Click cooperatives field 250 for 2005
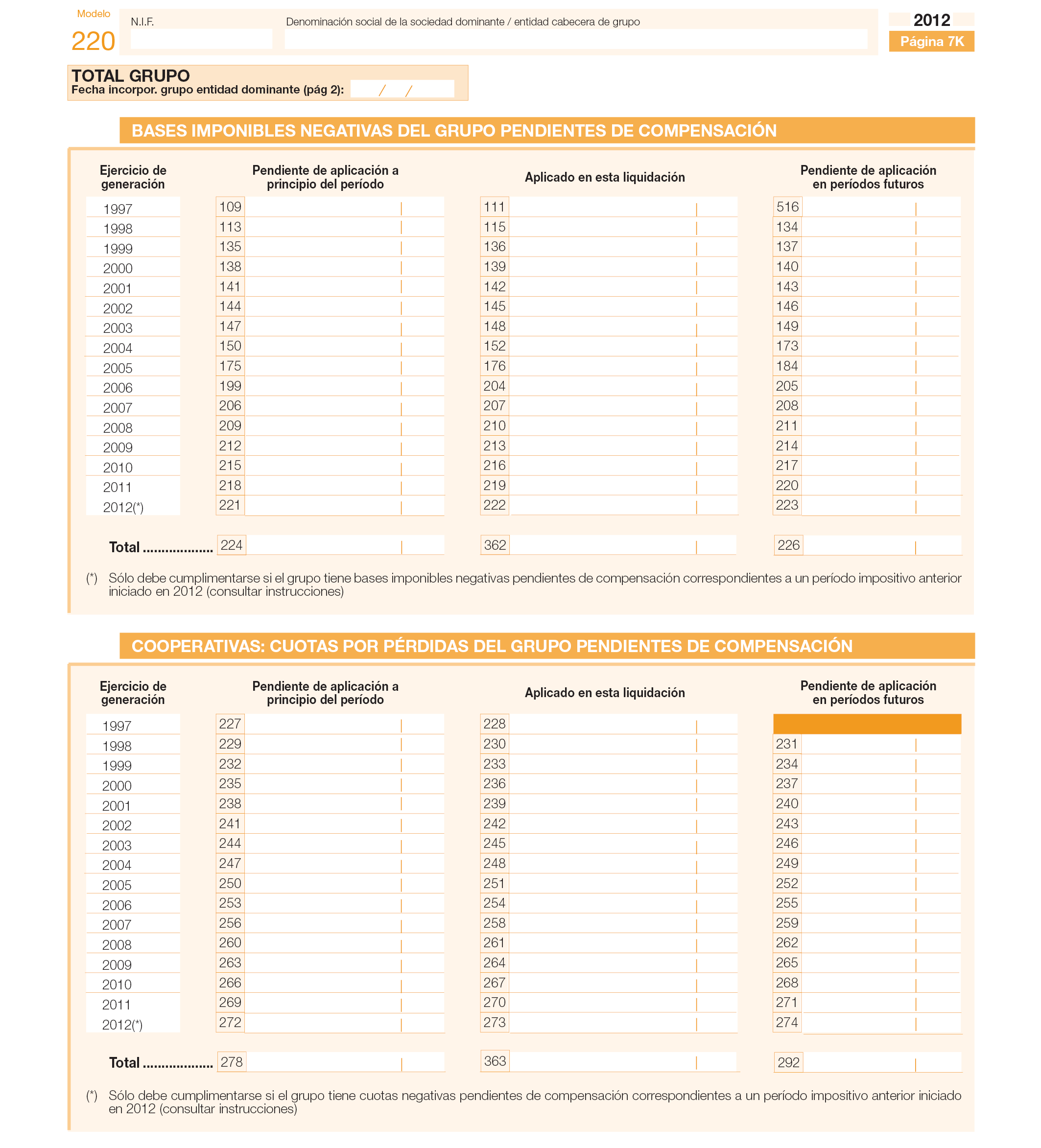Screen dimensions: 1041x1148 click(x=344, y=884)
